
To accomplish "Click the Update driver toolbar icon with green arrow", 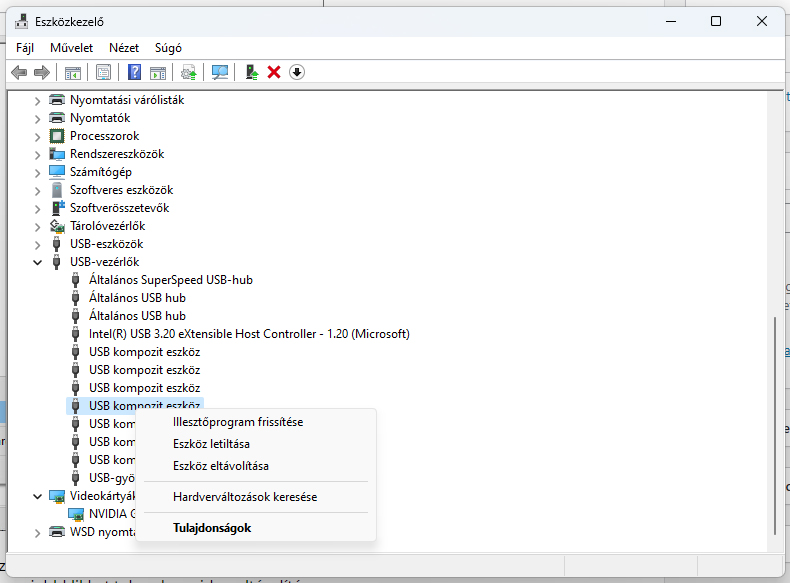I will click(x=253, y=72).
